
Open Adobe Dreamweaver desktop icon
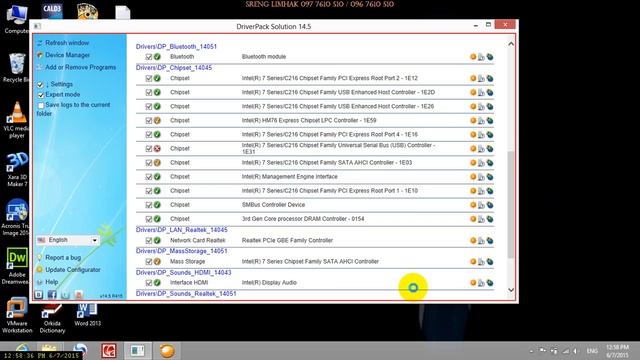(16, 266)
